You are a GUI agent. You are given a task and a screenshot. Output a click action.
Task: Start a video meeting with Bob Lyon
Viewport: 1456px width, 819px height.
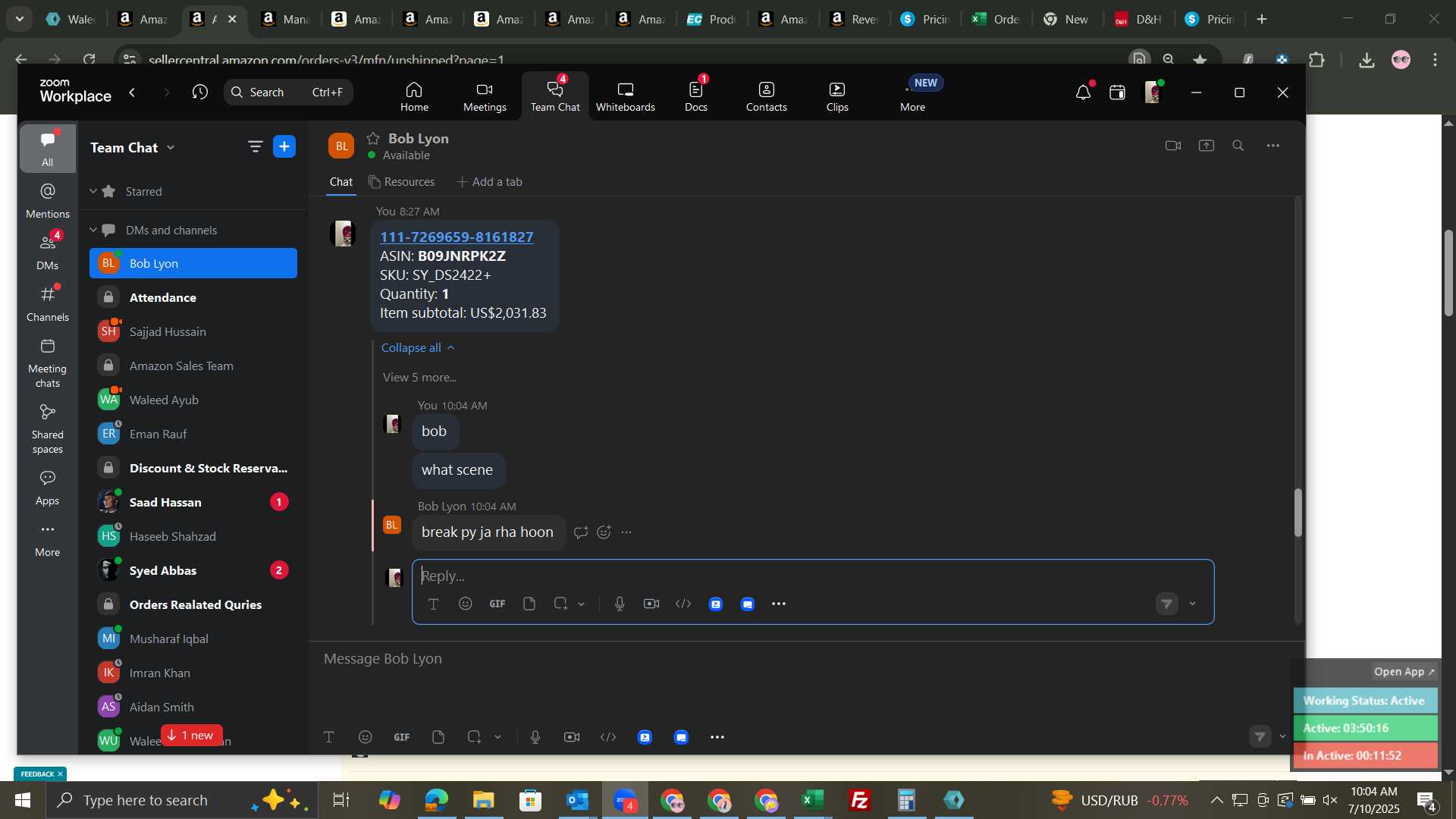1173,146
